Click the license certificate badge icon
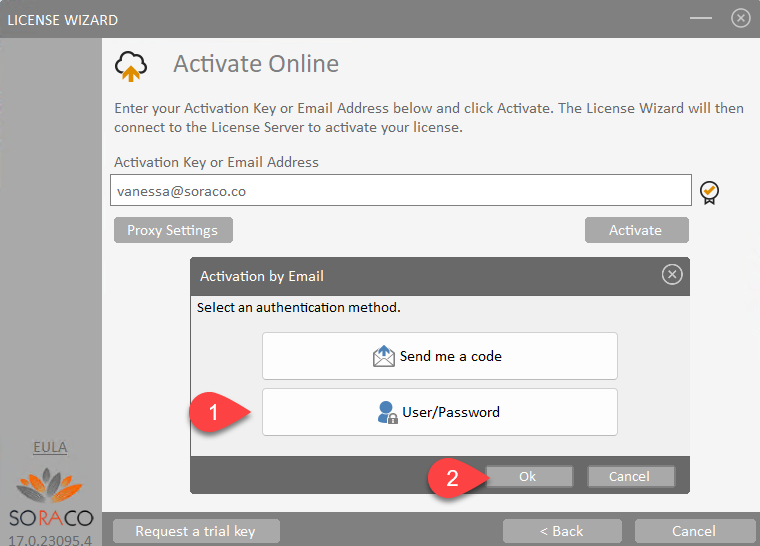 [x=710, y=191]
